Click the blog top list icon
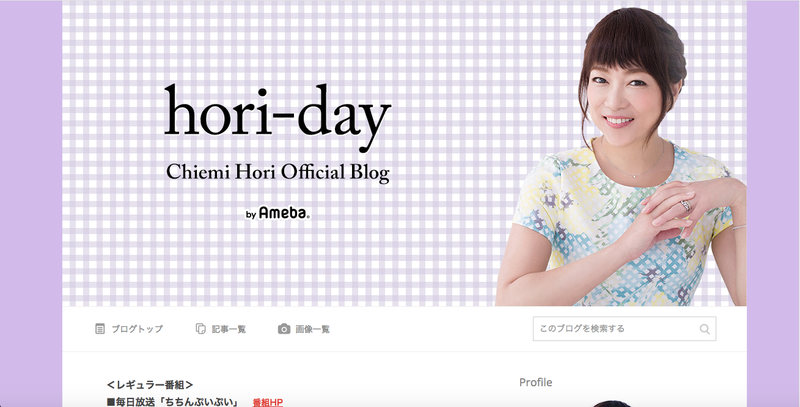 pos(100,329)
